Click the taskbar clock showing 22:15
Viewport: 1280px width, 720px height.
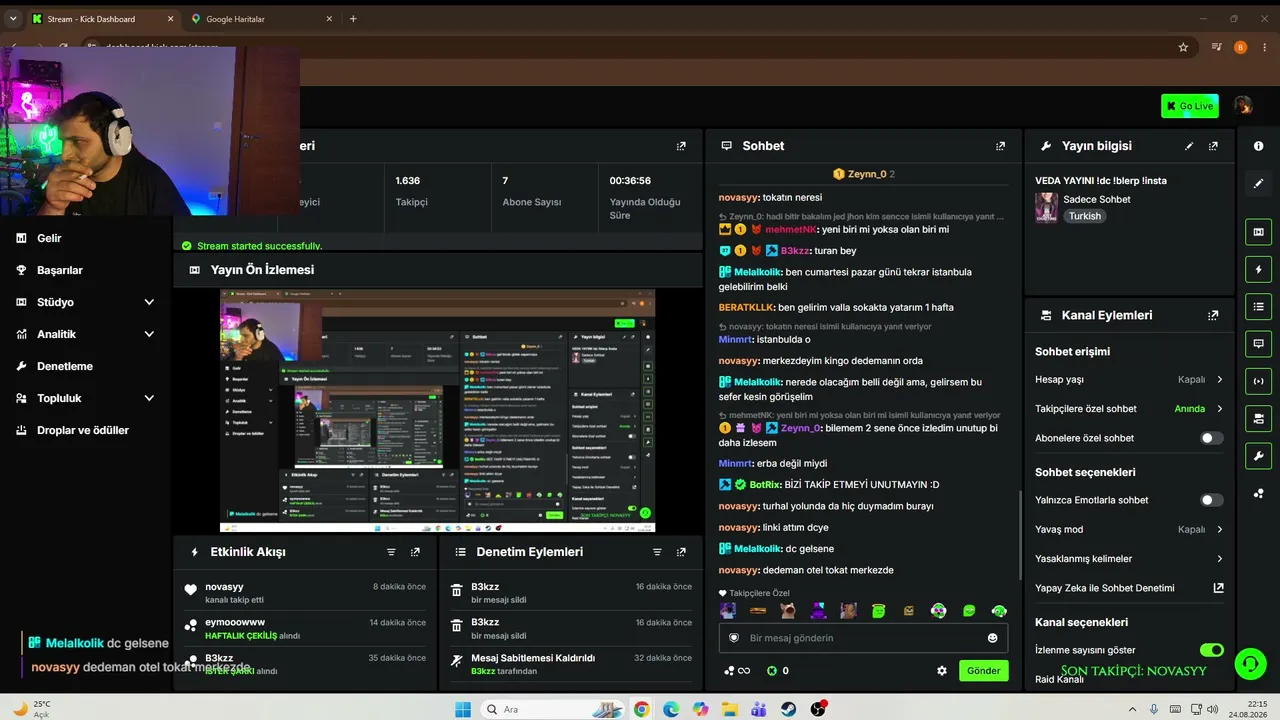(x=1249, y=709)
